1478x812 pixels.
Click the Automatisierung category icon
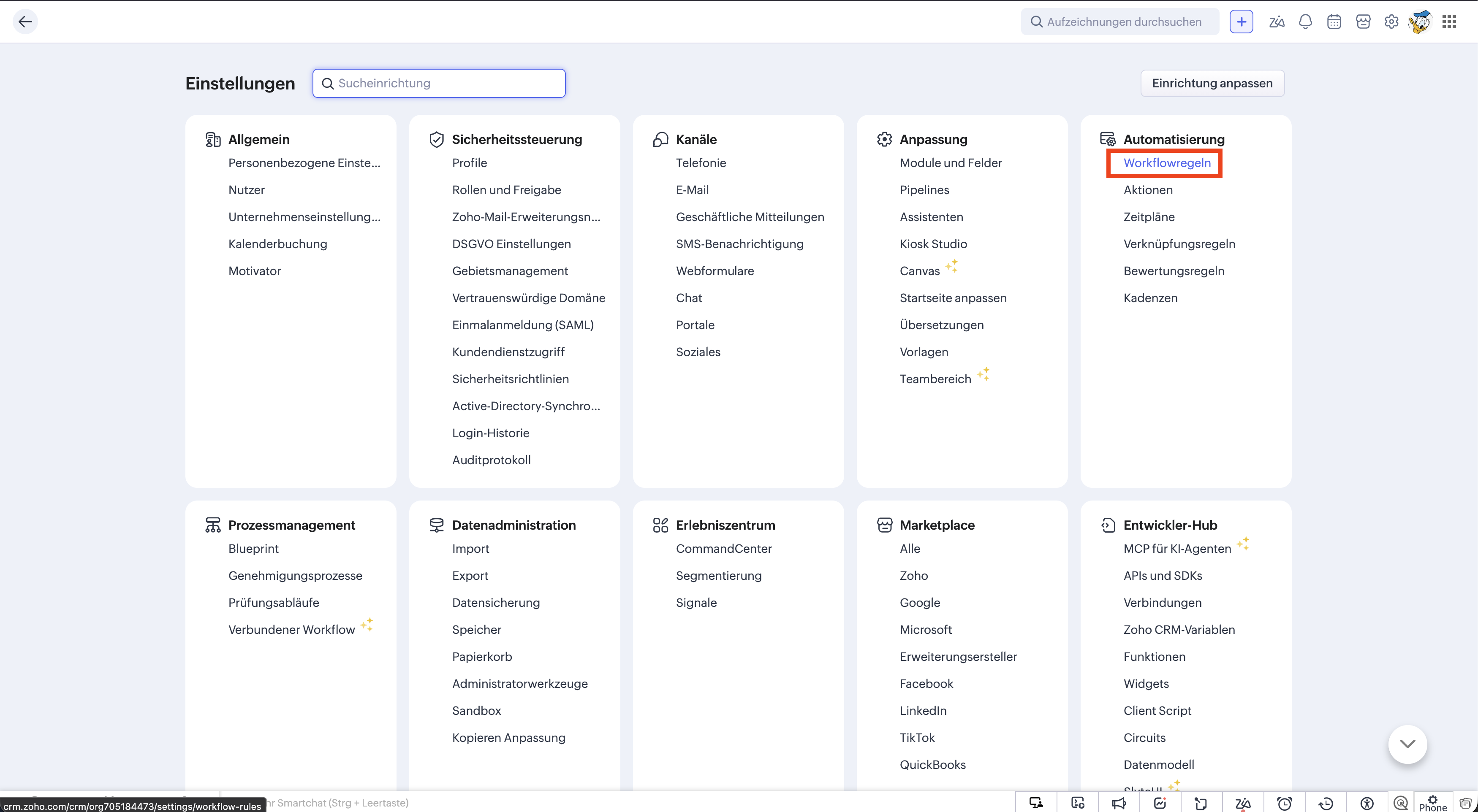tap(1108, 139)
